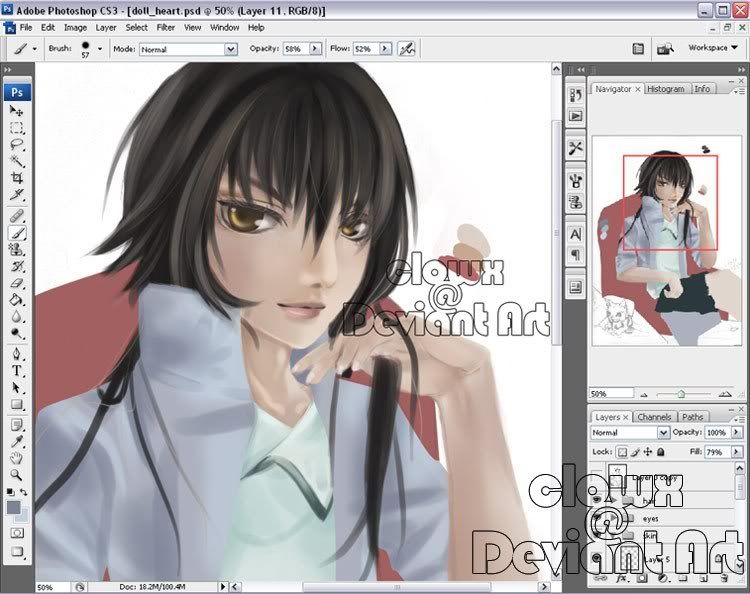Image resolution: width=750 pixels, height=594 pixels.
Task: Select the Path Selection tool
Action: tap(17, 388)
